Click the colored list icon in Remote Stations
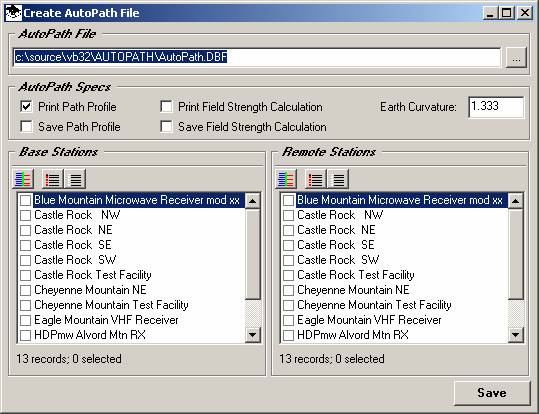This screenshot has height=414, width=539. (x=286, y=179)
